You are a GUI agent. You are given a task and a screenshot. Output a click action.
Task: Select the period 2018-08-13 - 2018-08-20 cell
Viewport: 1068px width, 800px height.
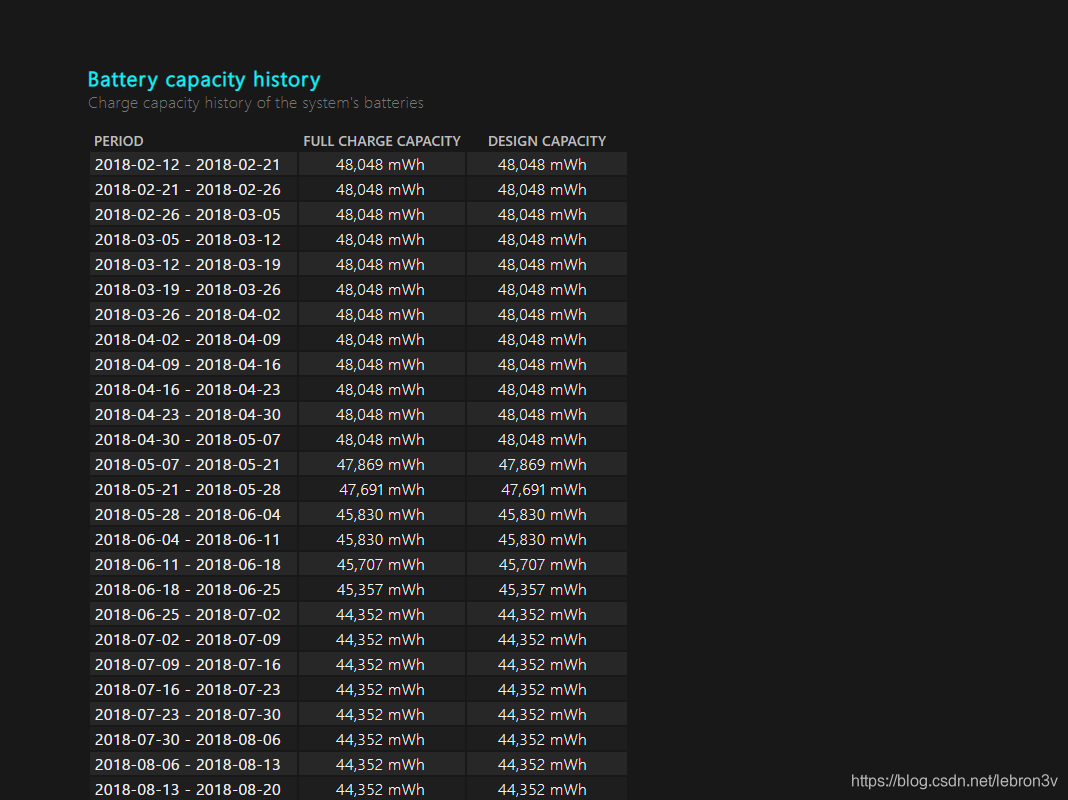pos(188,789)
